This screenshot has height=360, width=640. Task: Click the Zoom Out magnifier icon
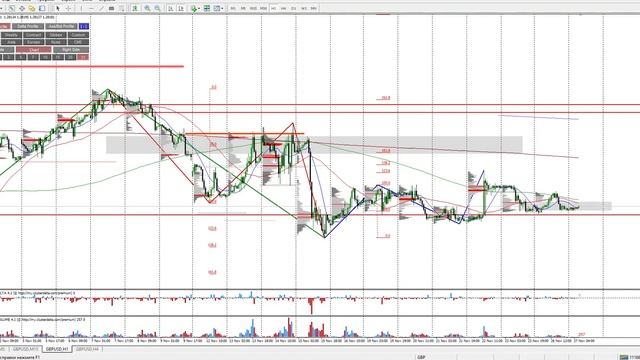(157, 8)
